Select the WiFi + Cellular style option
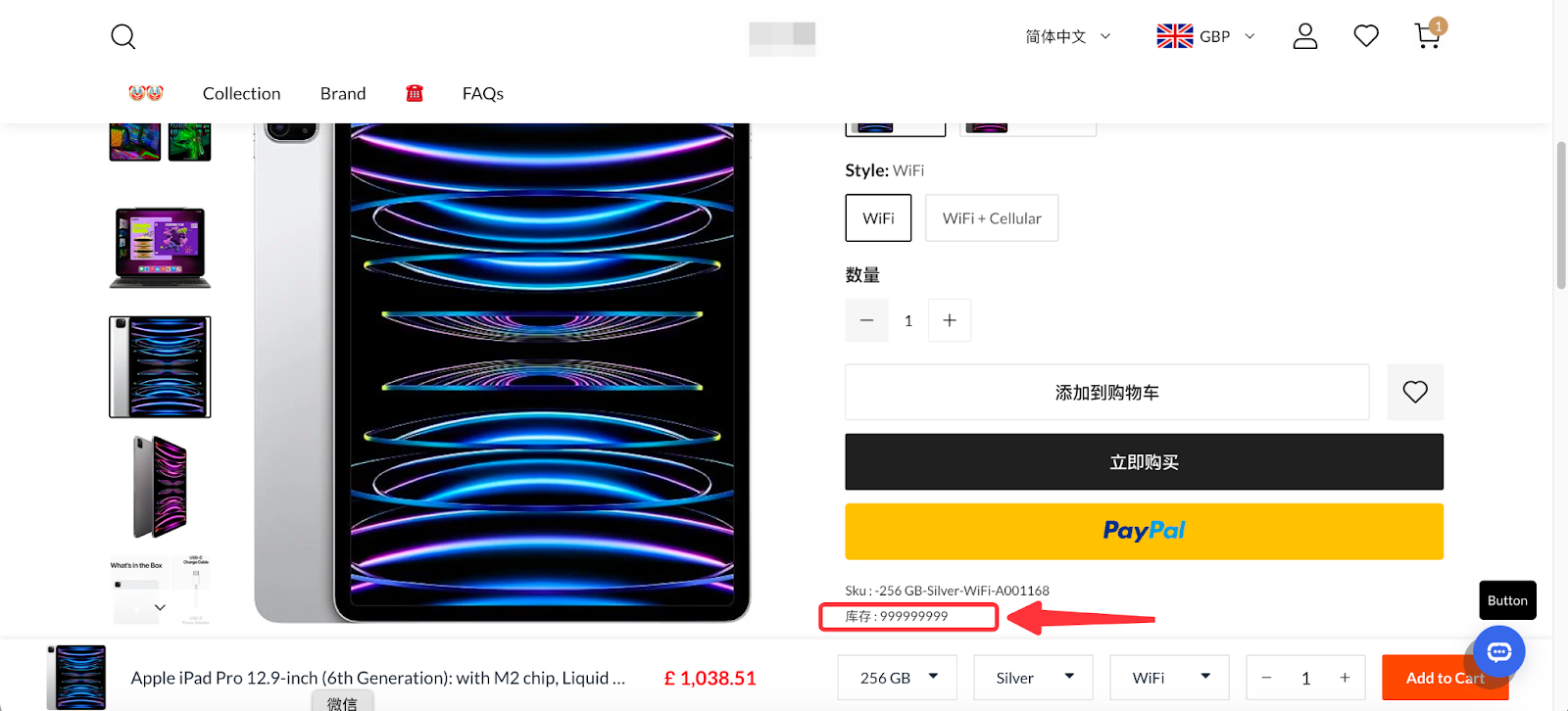The image size is (1568, 711). [x=991, y=217]
